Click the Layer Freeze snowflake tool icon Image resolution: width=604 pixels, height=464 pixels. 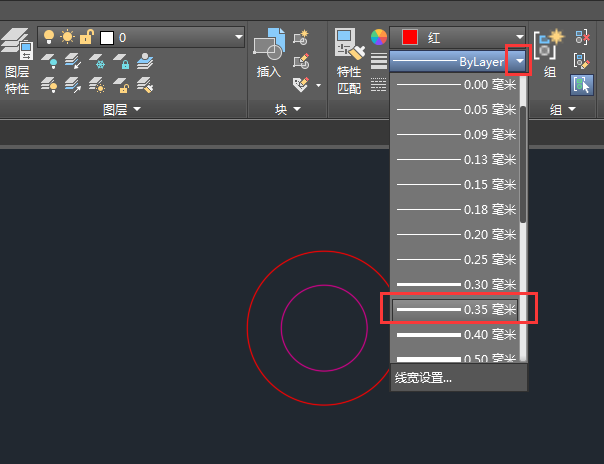(97, 62)
